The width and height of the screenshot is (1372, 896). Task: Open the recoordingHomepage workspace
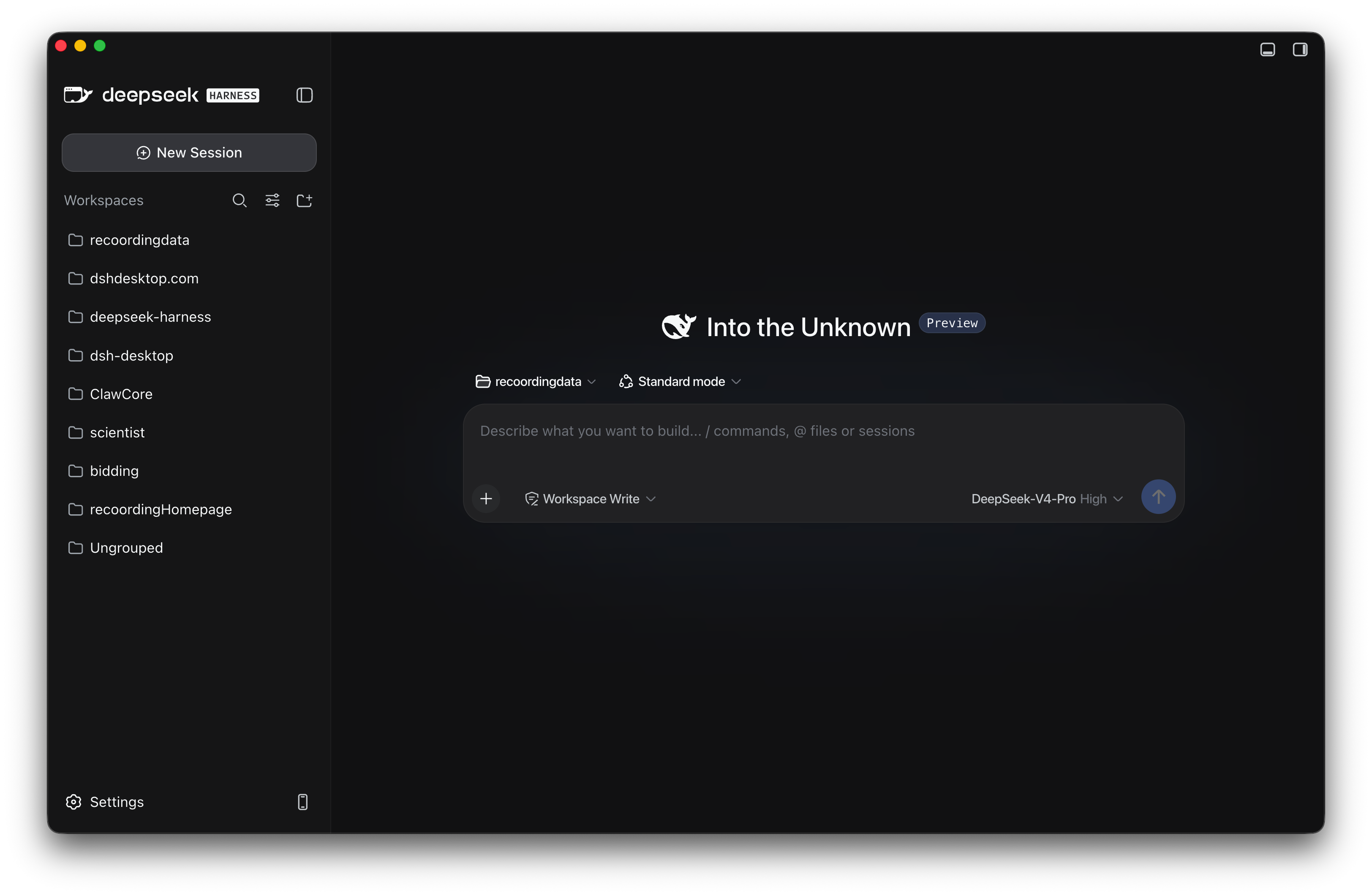[189, 509]
